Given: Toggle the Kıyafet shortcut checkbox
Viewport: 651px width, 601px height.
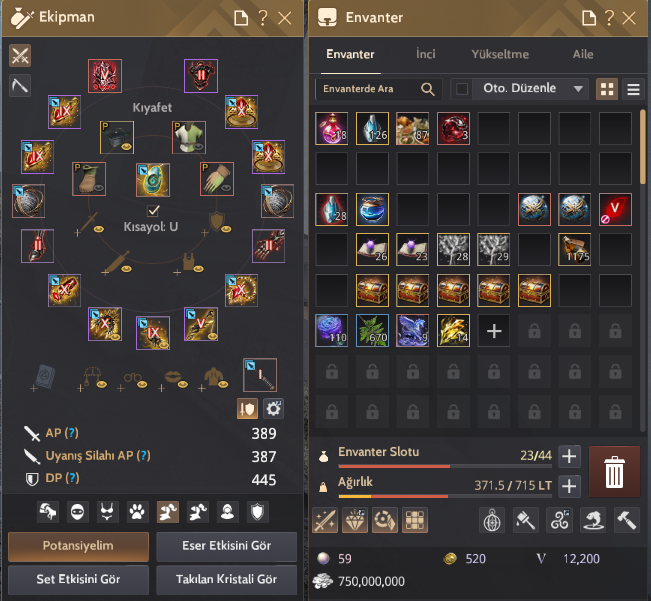Looking at the screenshot, I should click(153, 211).
